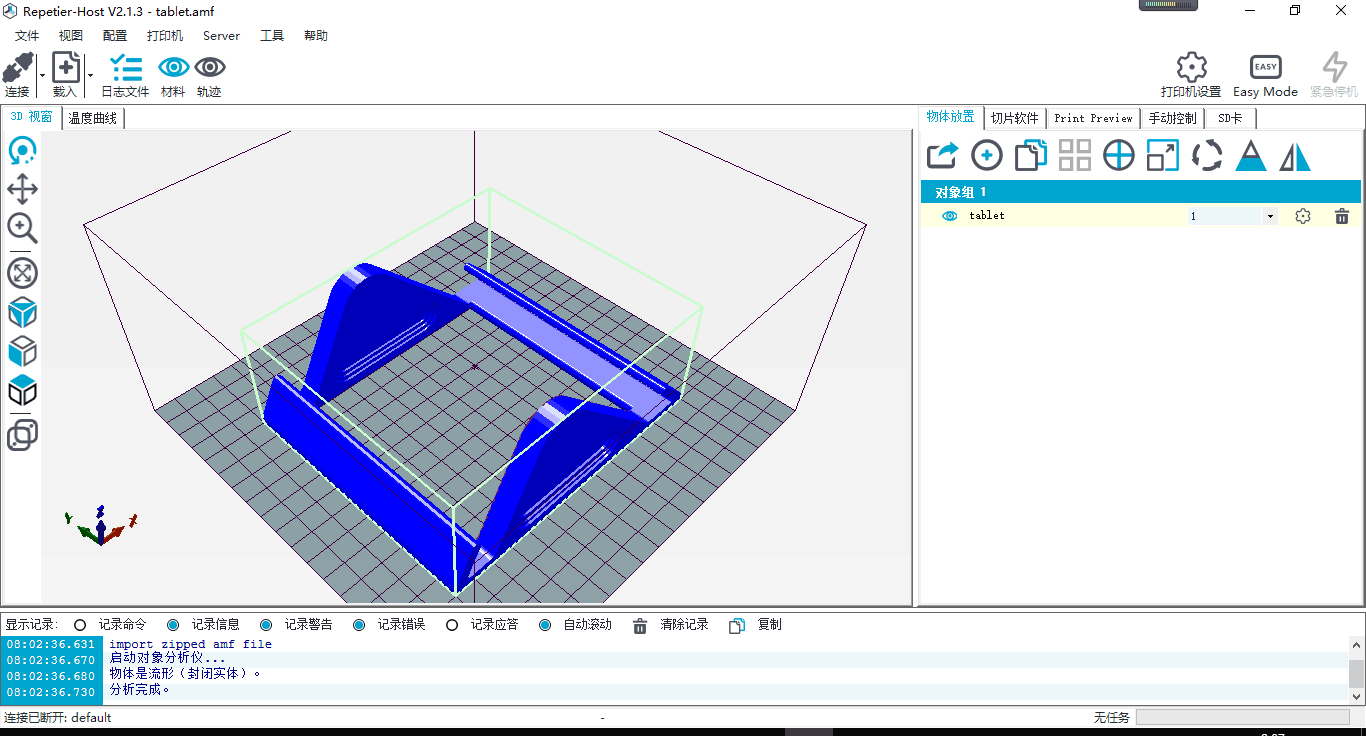
Task: Select the rotate view tool
Action: click(x=22, y=152)
